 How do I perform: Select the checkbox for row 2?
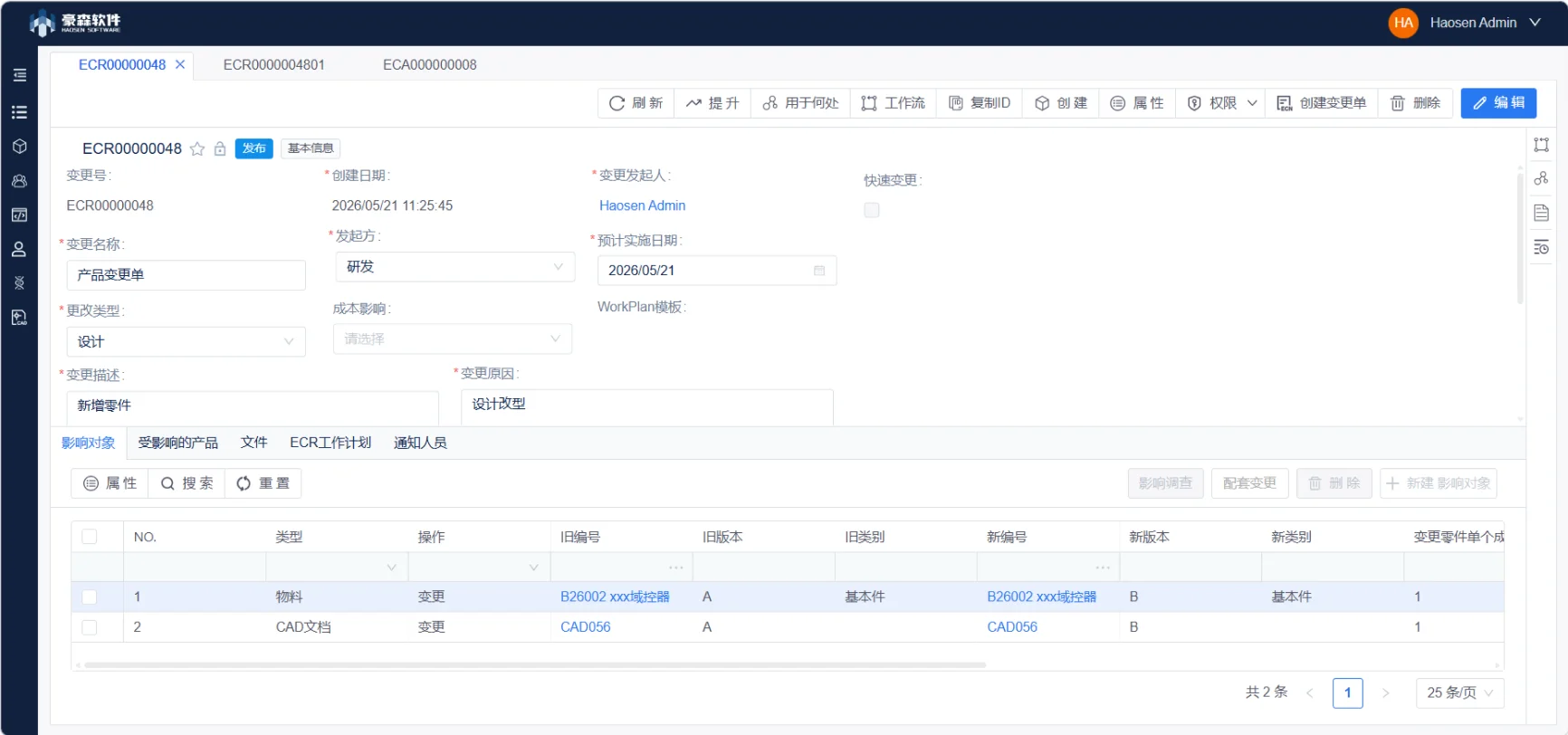click(90, 626)
